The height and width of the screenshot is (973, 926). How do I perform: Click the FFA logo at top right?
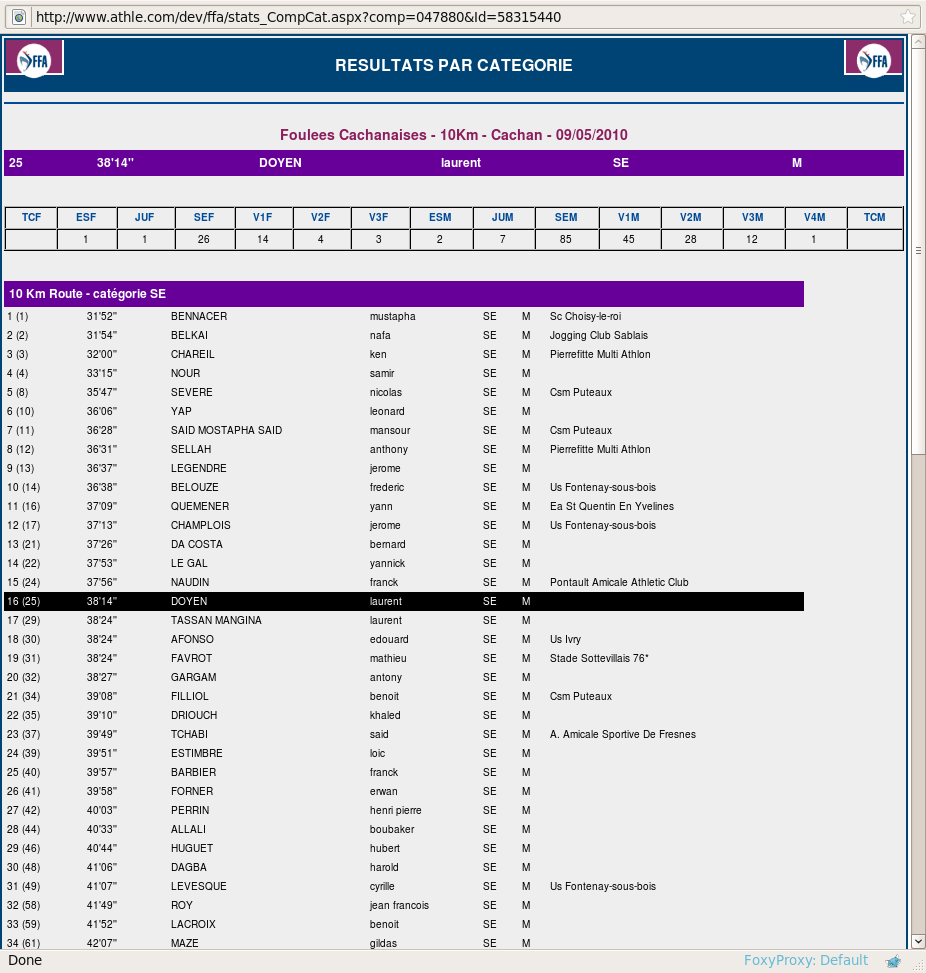pos(873,59)
